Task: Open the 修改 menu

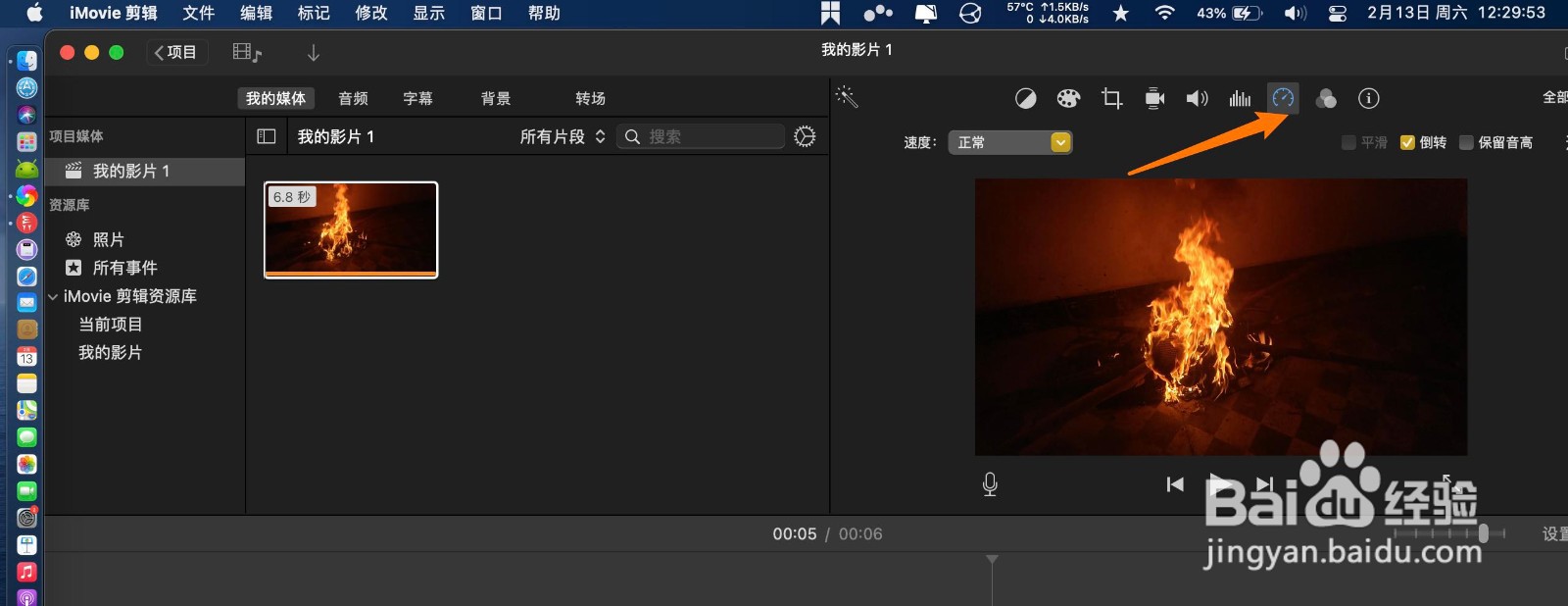Action: coord(371,13)
